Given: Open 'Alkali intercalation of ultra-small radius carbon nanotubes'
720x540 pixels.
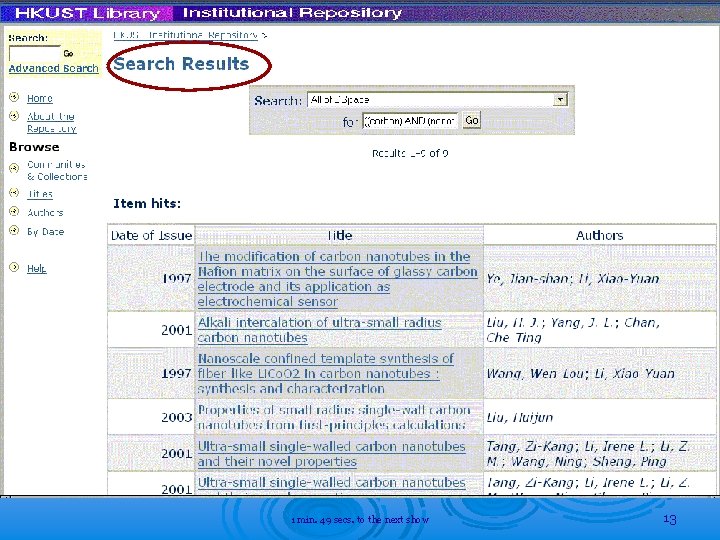Looking at the screenshot, I should [320, 330].
